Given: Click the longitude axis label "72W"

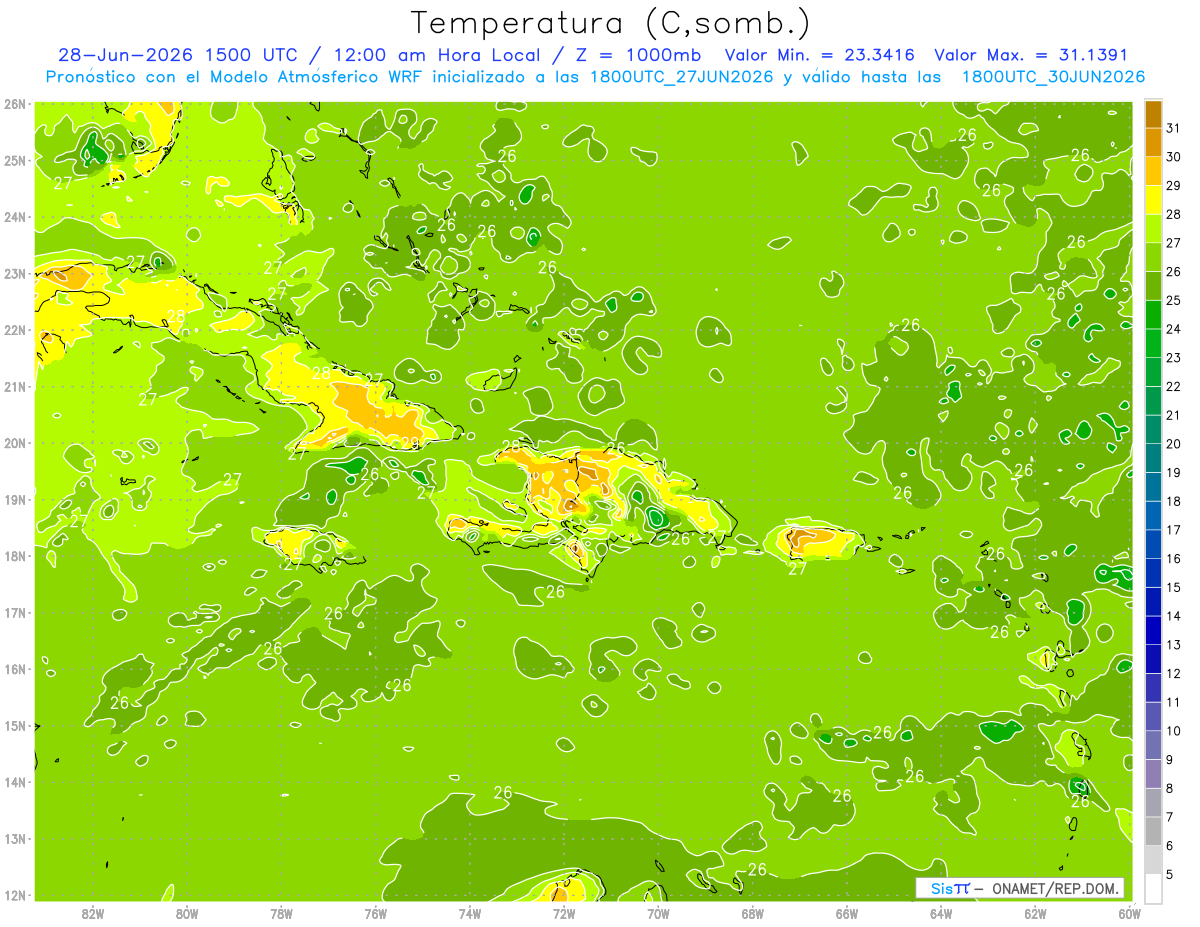Looking at the screenshot, I should pos(564,913).
